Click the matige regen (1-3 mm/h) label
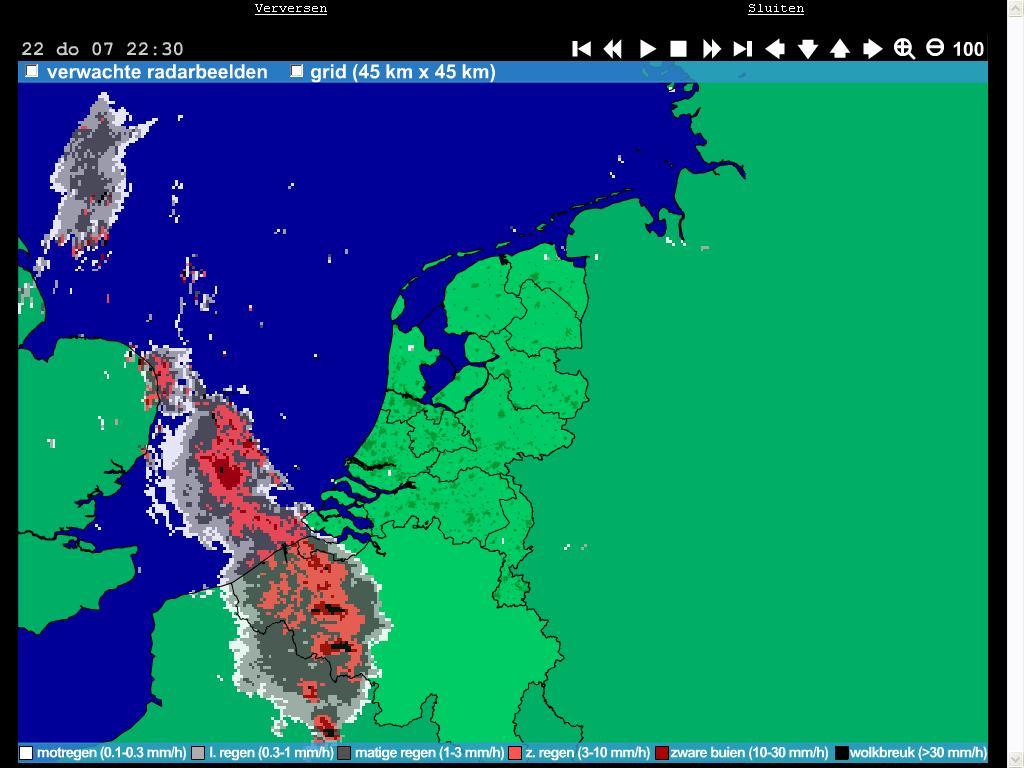Image resolution: width=1024 pixels, height=768 pixels. (429, 753)
